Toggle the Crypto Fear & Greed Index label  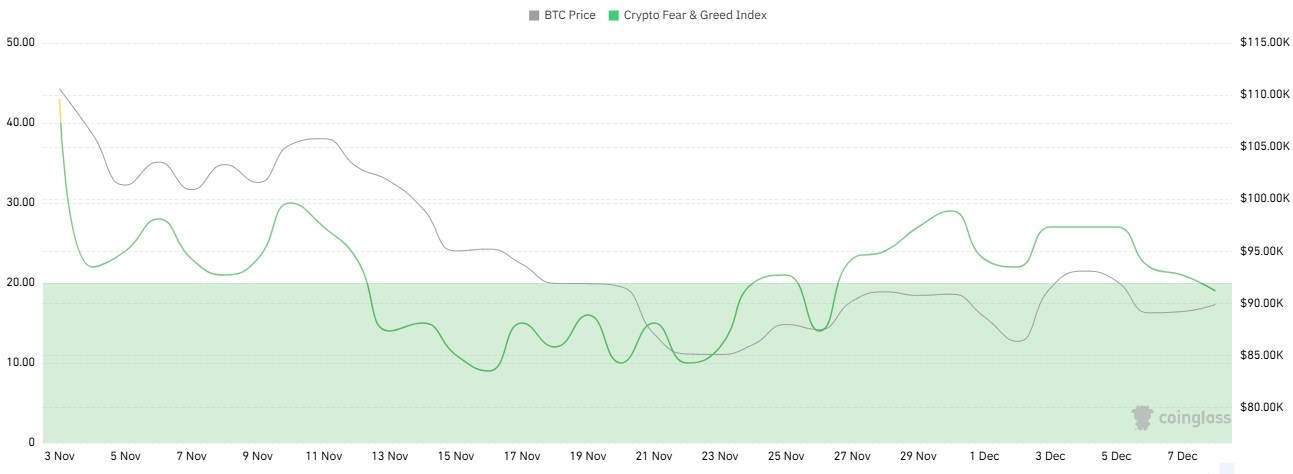point(695,16)
